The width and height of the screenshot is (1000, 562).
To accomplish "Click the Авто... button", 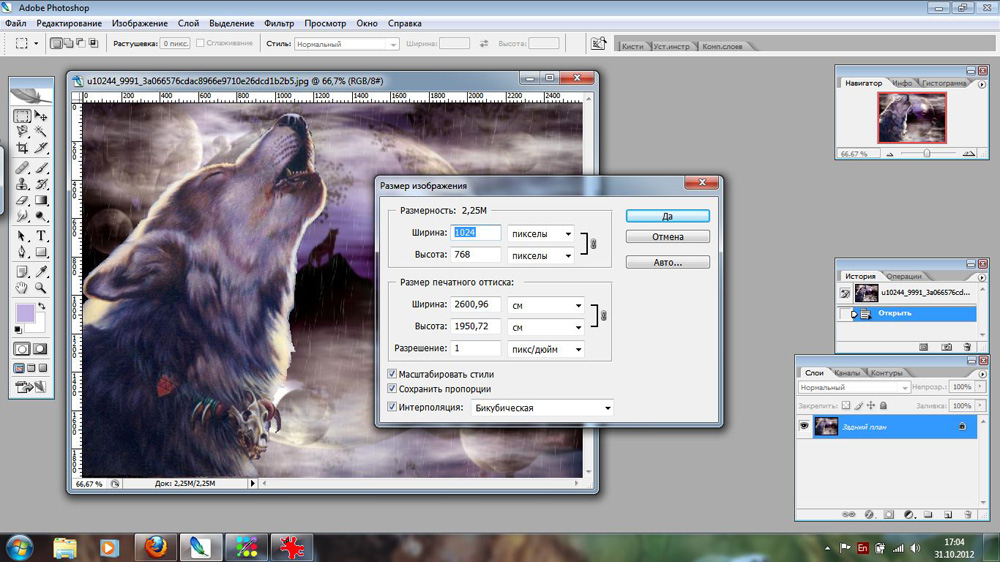I will click(668, 262).
